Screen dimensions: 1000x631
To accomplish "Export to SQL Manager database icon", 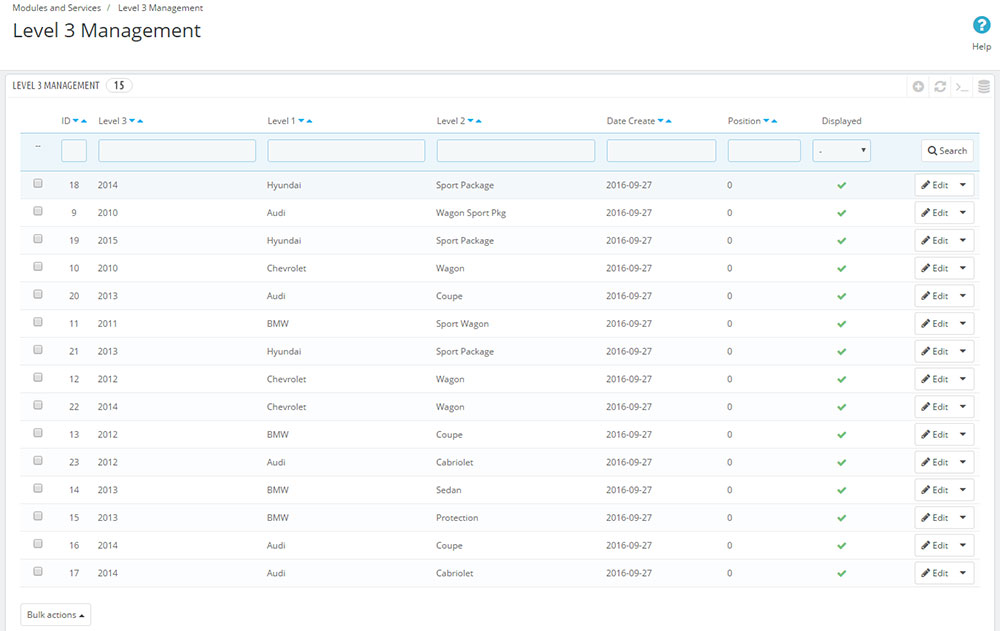I will (984, 86).
